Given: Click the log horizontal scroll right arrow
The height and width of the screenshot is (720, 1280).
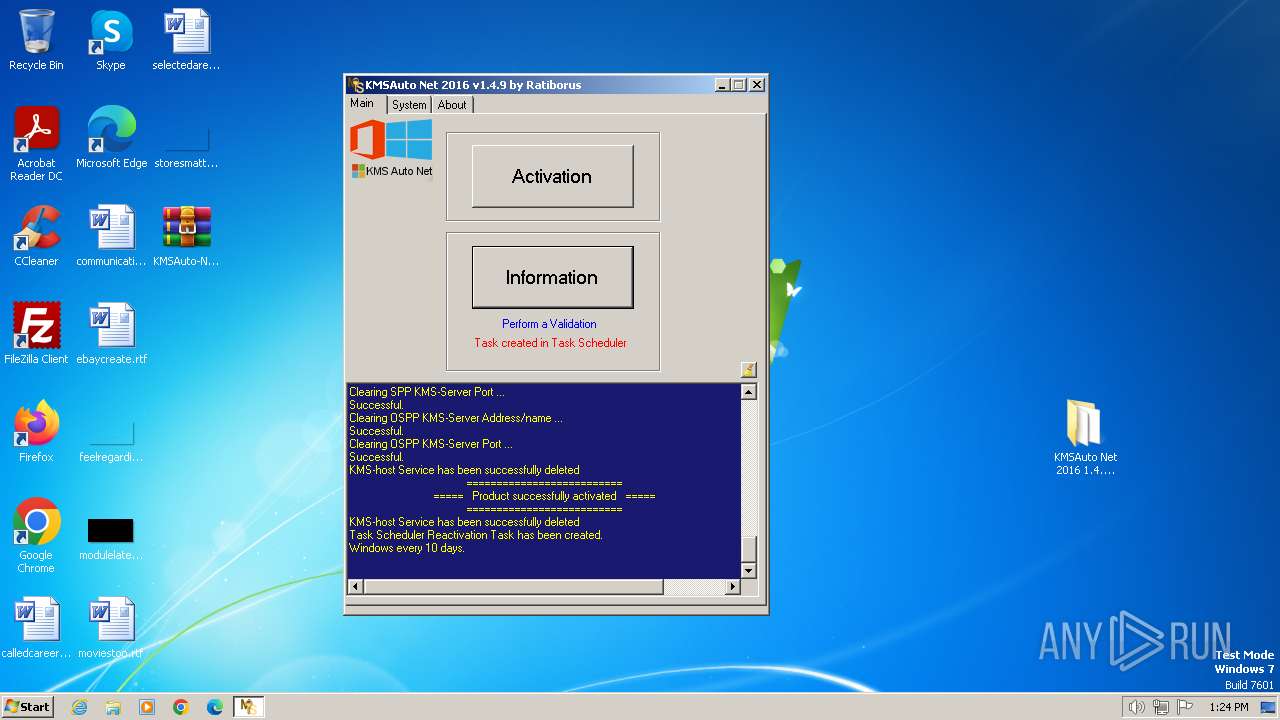Looking at the screenshot, I should pyautogui.click(x=732, y=587).
